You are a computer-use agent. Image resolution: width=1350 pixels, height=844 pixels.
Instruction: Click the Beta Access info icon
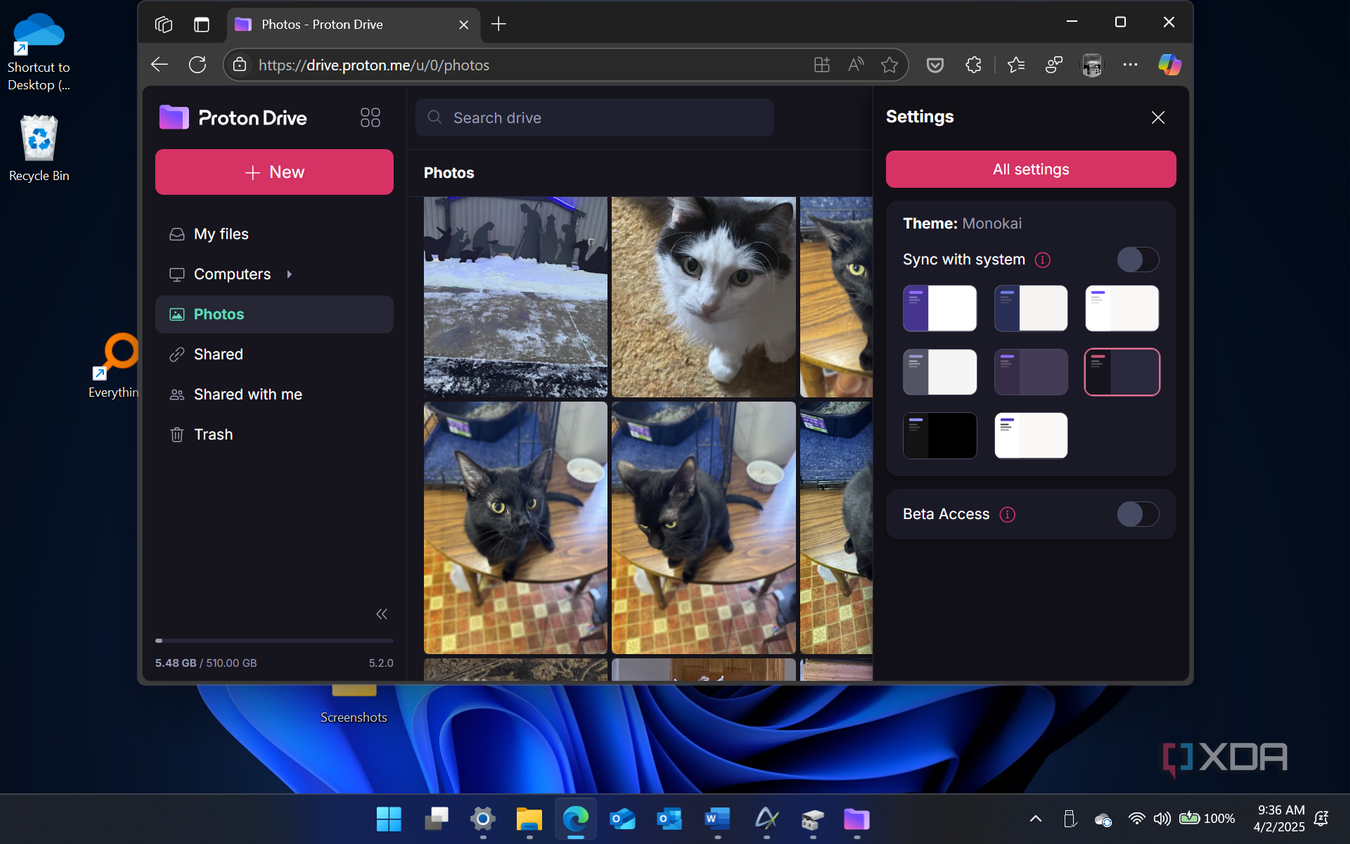[1007, 515]
